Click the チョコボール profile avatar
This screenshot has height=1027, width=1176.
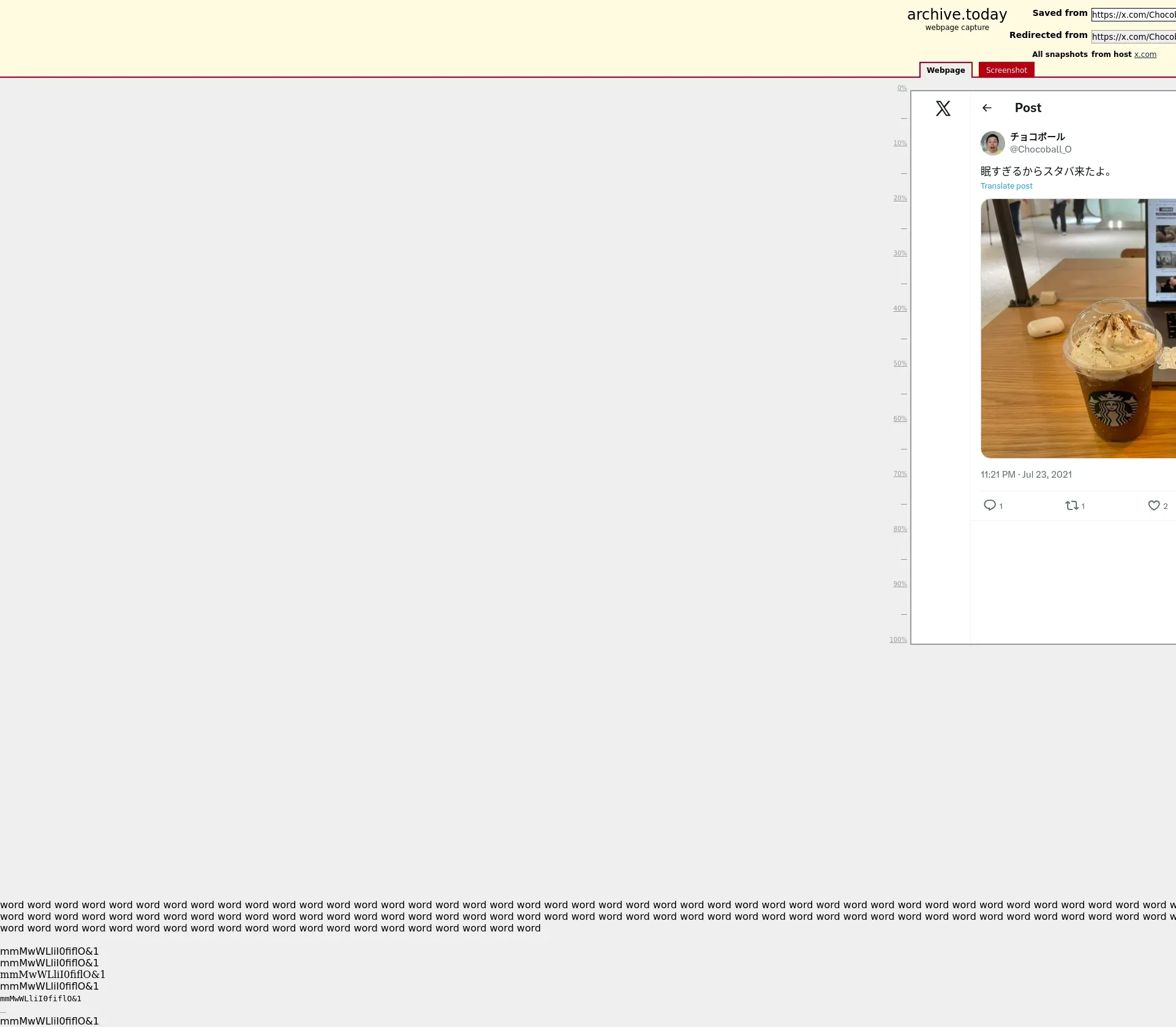(x=992, y=143)
